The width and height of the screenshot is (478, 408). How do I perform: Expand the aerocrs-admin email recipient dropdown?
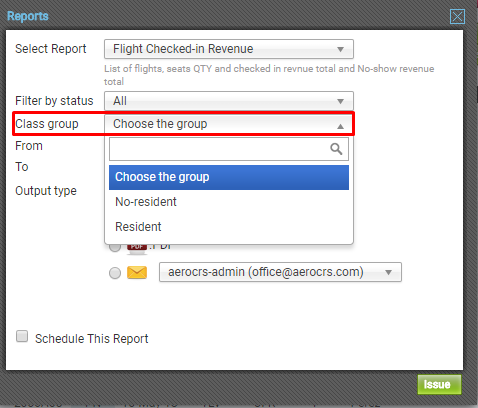(280, 272)
